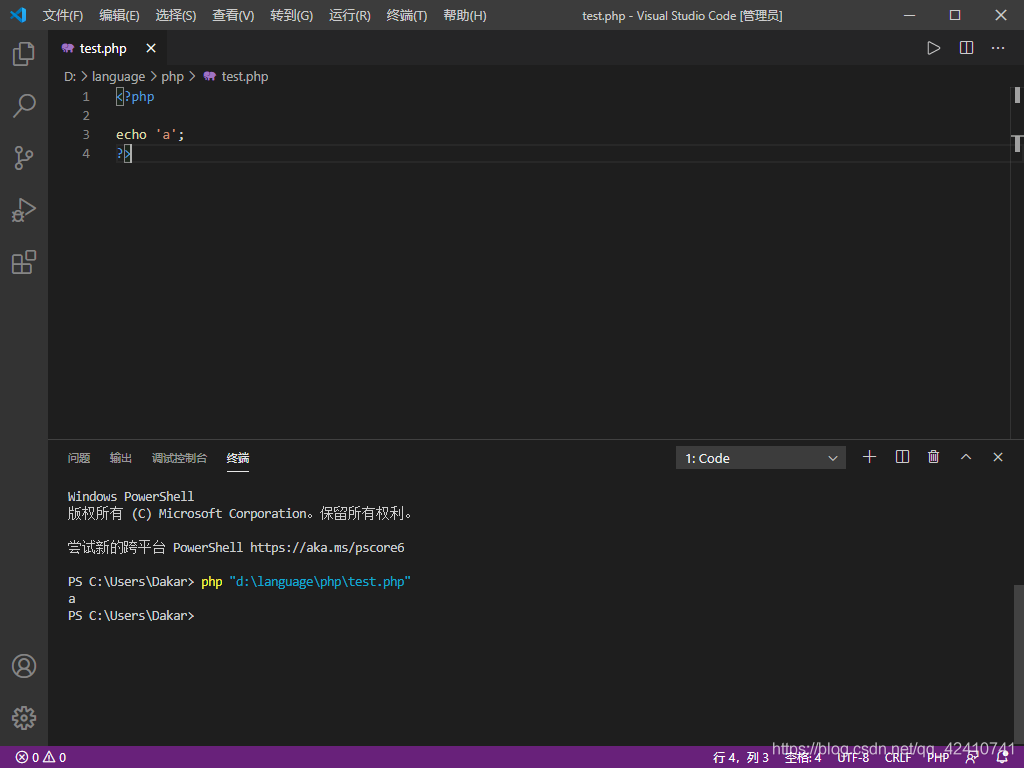Screen dimensions: 1024x768
Task: Open the Manage gear settings icon
Action: (x=24, y=718)
